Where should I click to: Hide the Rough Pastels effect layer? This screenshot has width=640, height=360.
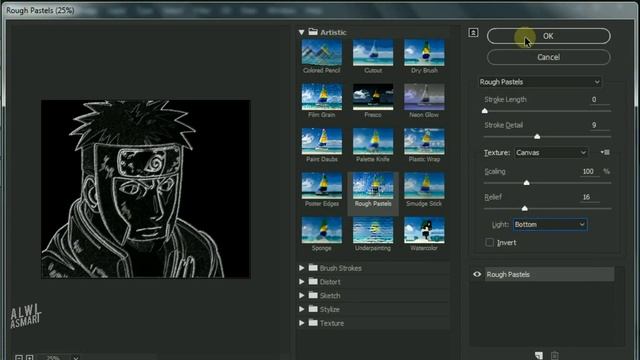coord(477,274)
